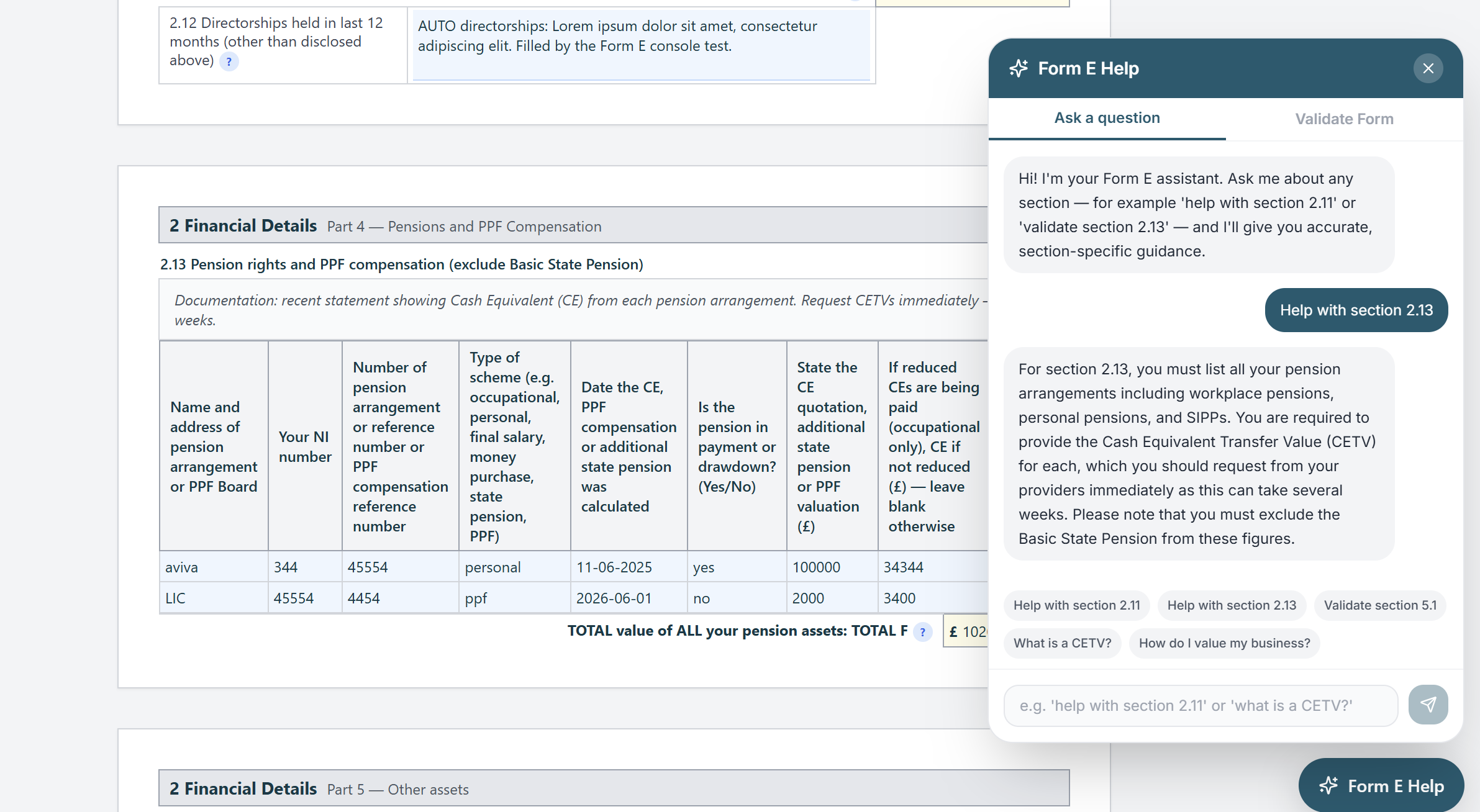Click the date cell '11-06-2025'

pos(629,567)
